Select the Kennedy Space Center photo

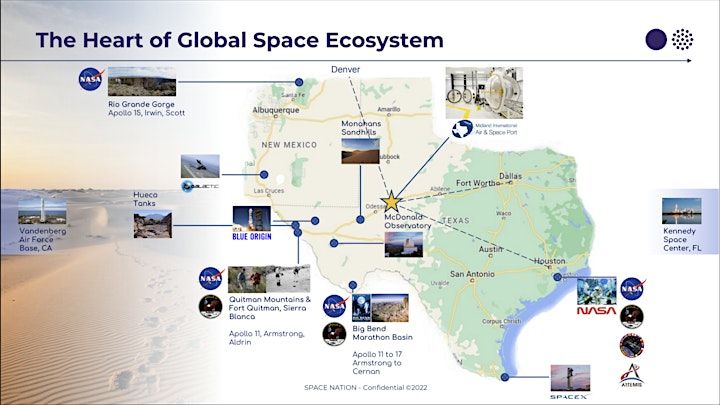pyautogui.click(x=681, y=211)
